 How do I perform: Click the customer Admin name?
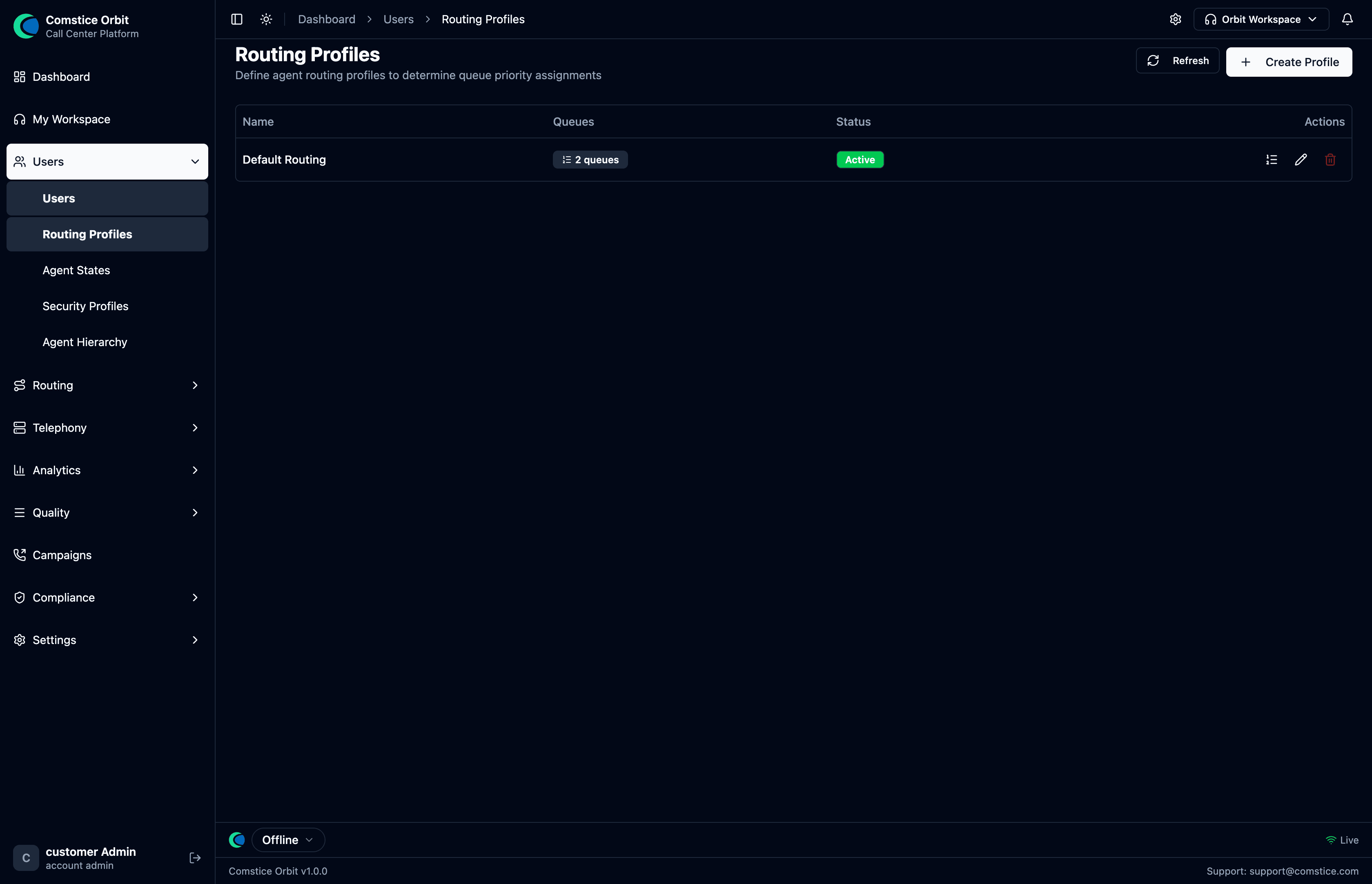pos(91,851)
